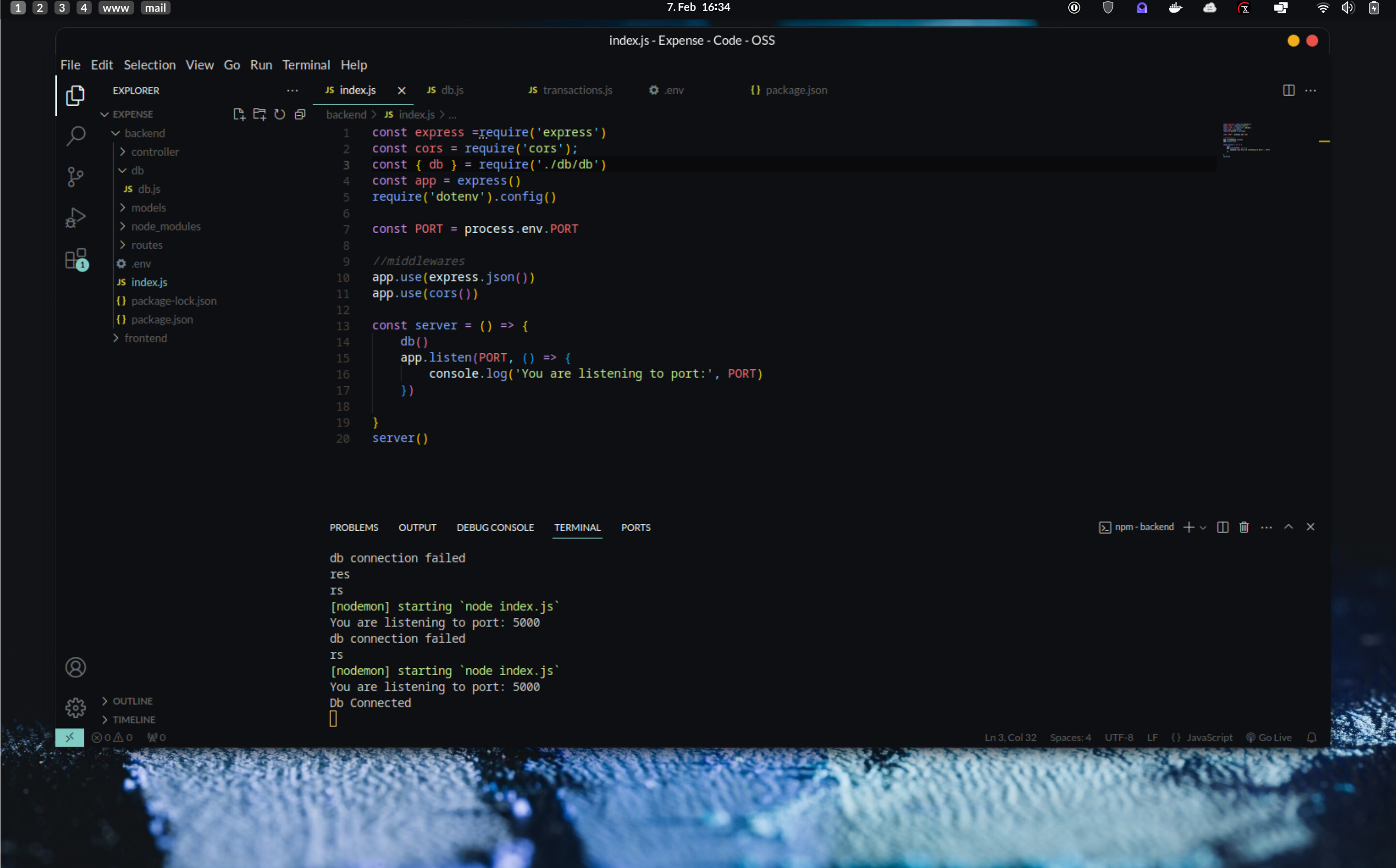Open the Manage gear menu

pos(75,707)
